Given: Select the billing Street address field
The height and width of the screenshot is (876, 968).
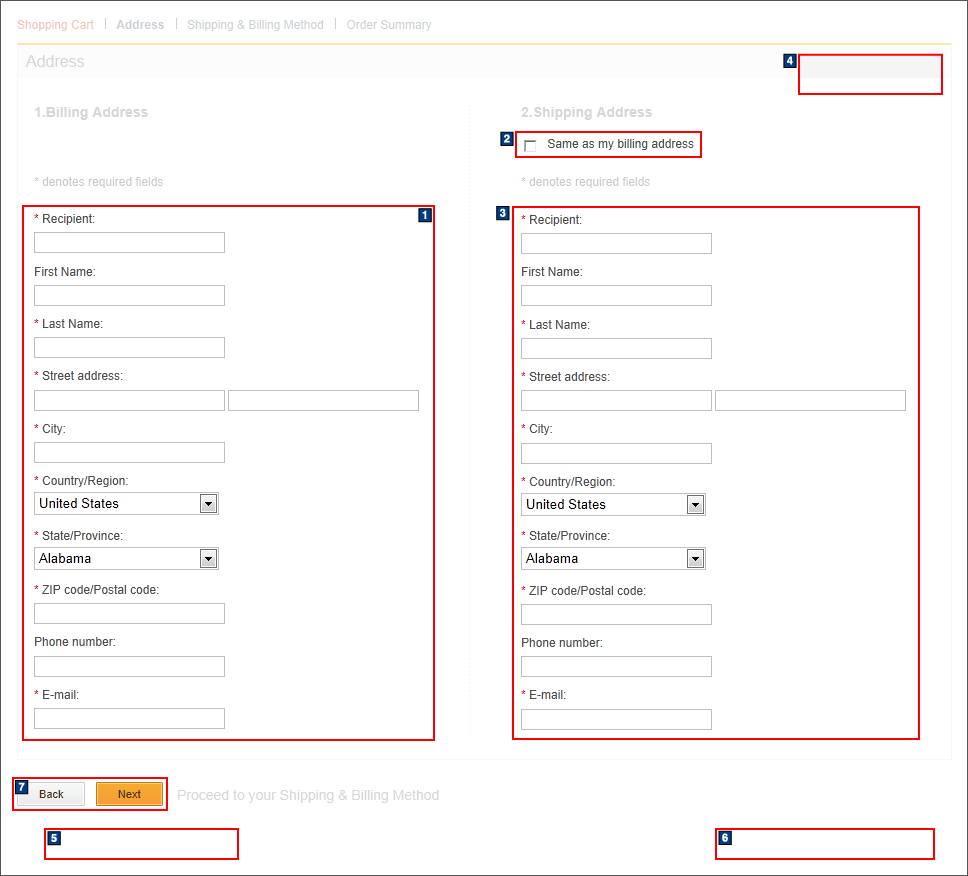Looking at the screenshot, I should pyautogui.click(x=129, y=400).
